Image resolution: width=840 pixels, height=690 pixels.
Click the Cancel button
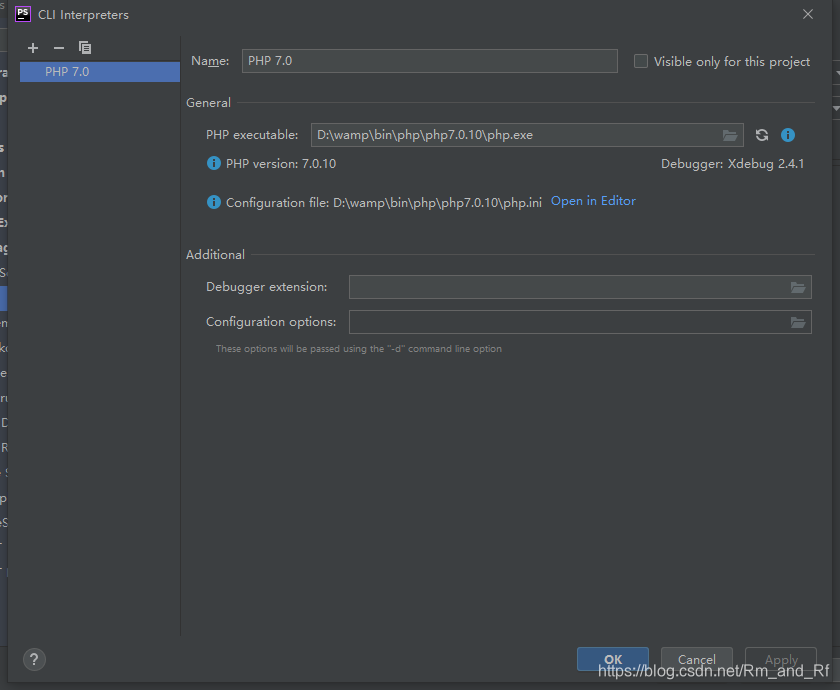tap(696, 659)
